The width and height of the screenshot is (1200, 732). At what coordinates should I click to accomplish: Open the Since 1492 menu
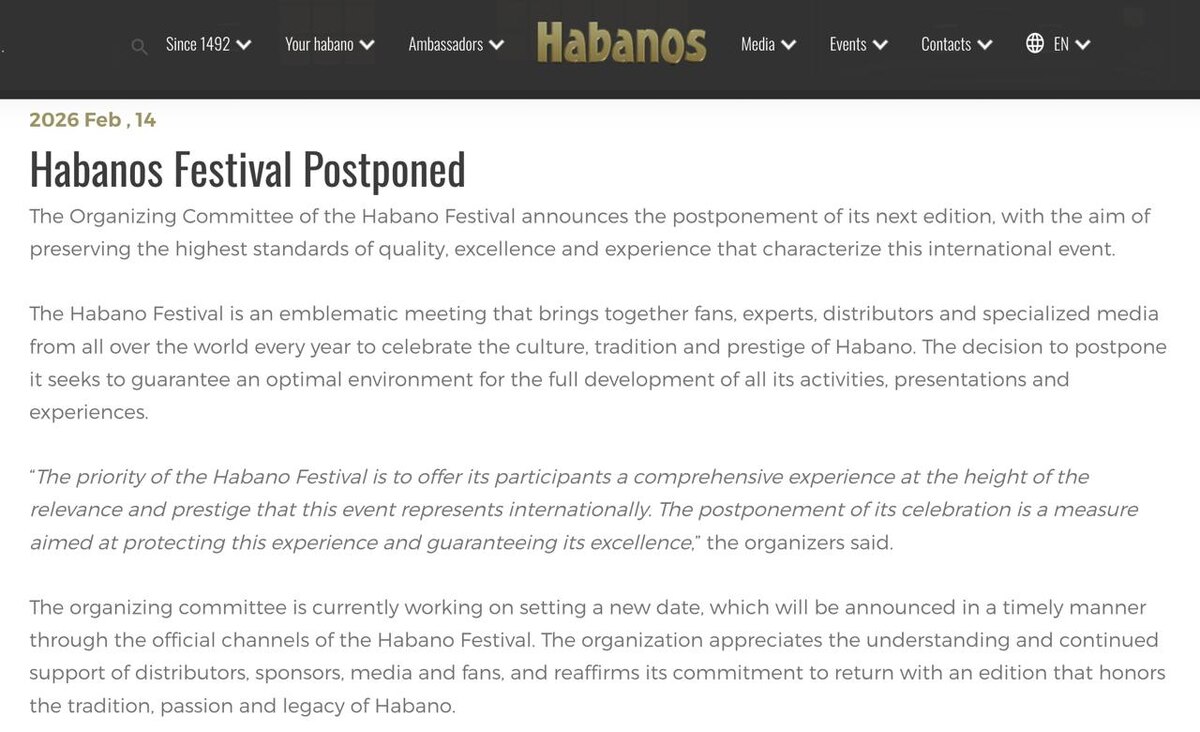[x=198, y=44]
